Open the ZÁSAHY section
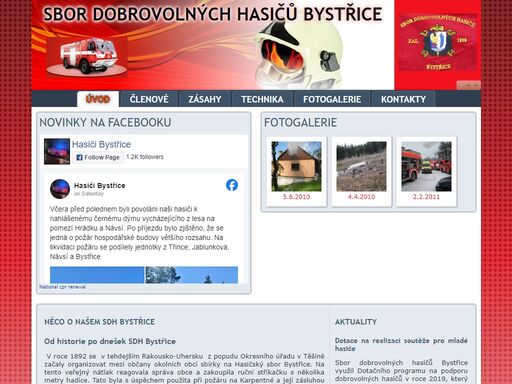 [205, 99]
